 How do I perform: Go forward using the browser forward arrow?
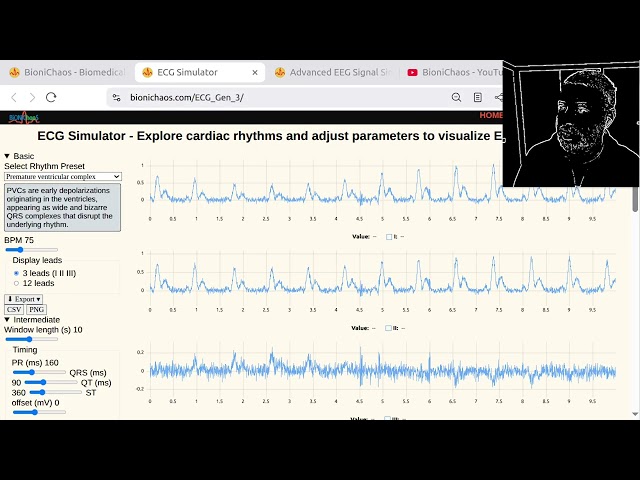coord(32,97)
